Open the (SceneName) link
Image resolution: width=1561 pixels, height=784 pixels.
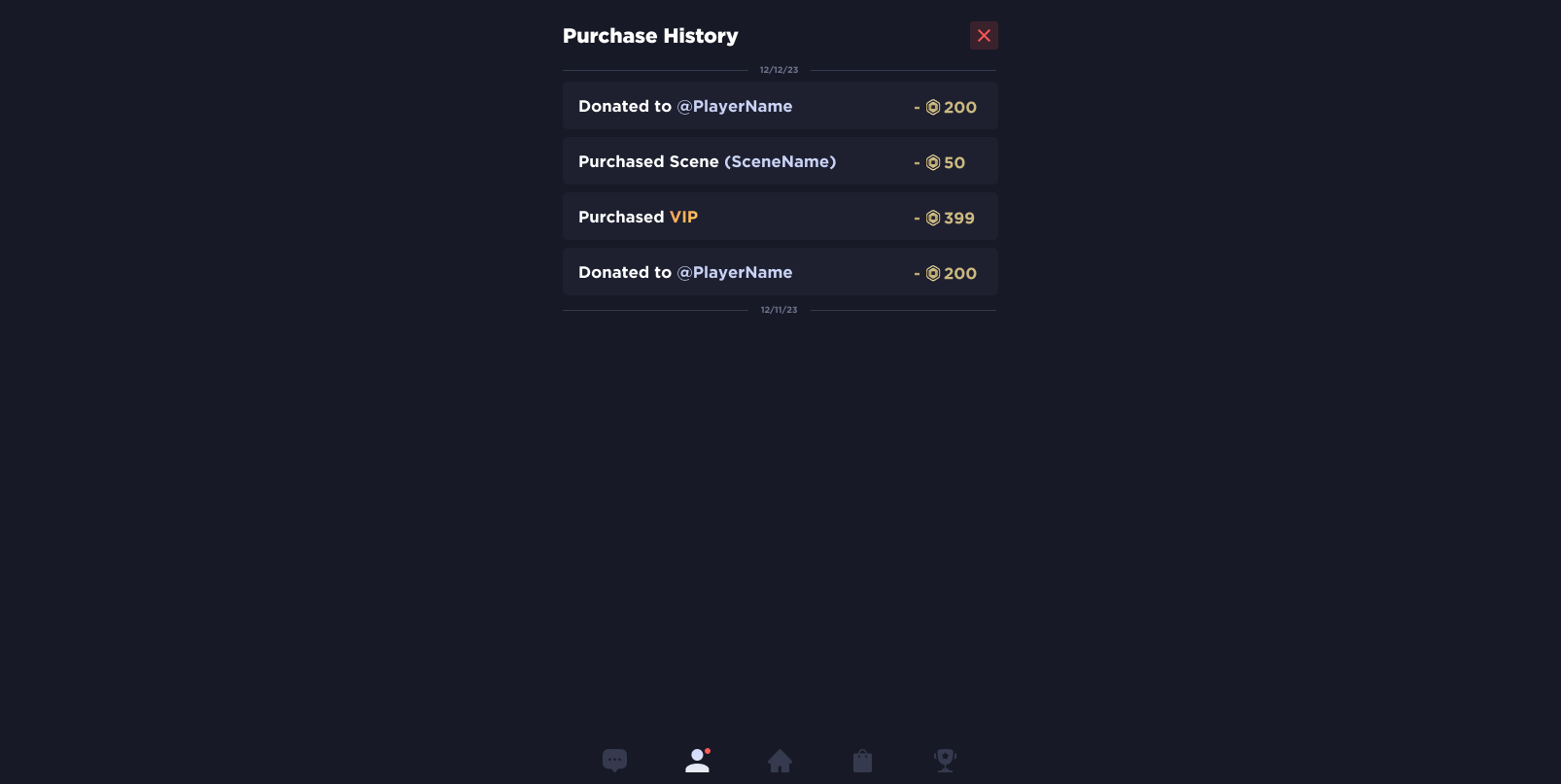780,162
